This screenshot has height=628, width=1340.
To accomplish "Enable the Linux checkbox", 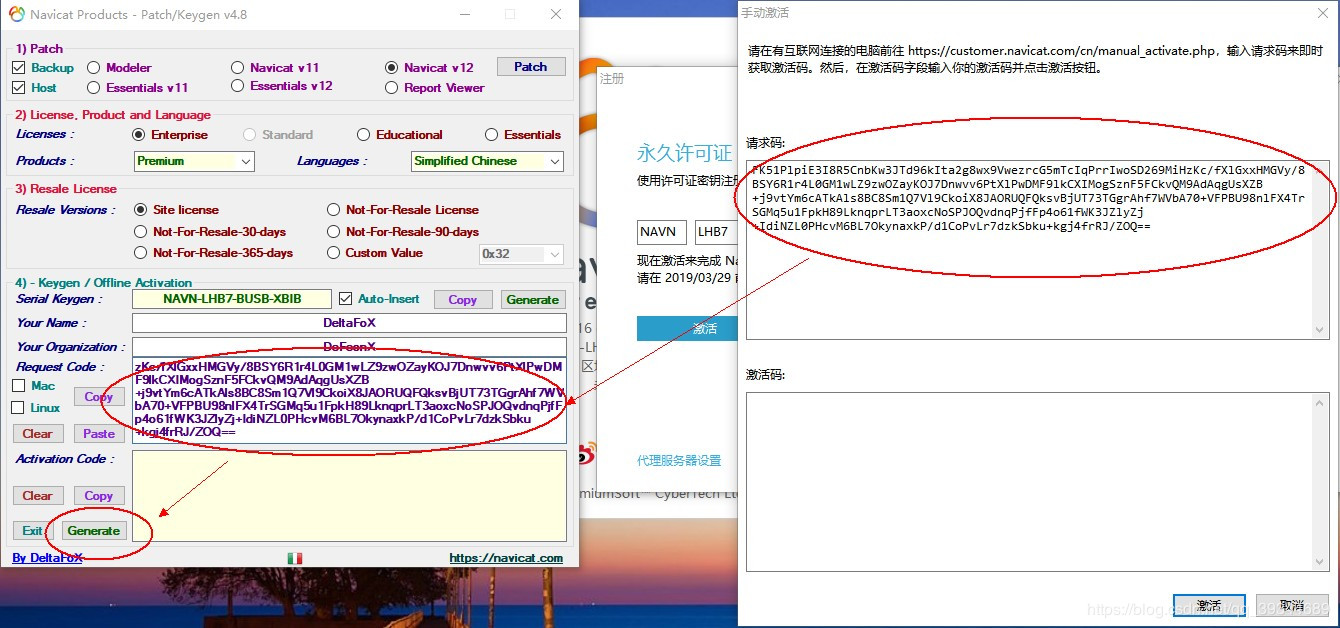I will click(18, 408).
